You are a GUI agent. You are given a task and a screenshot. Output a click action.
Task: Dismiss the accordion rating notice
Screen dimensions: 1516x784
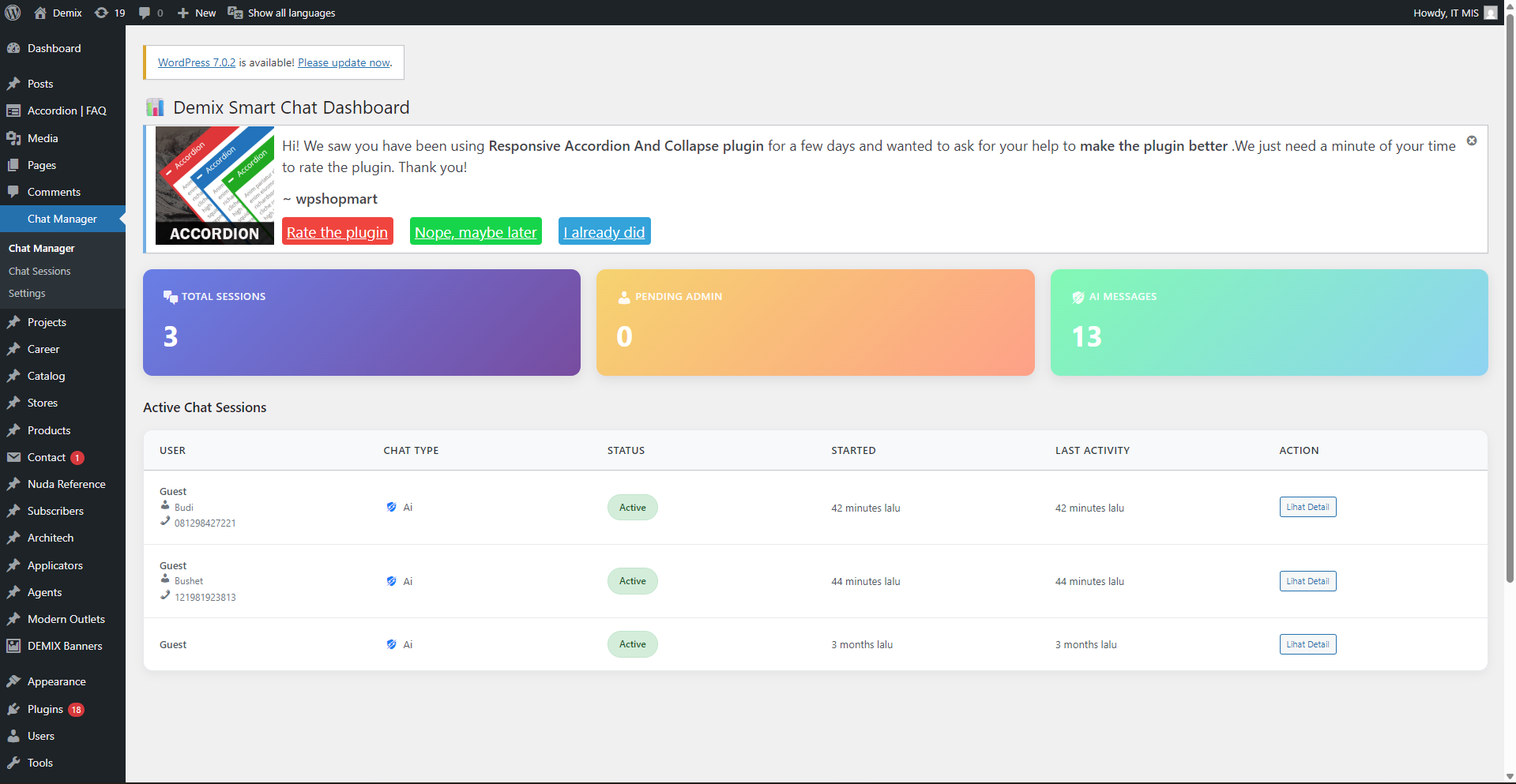pos(1472,141)
